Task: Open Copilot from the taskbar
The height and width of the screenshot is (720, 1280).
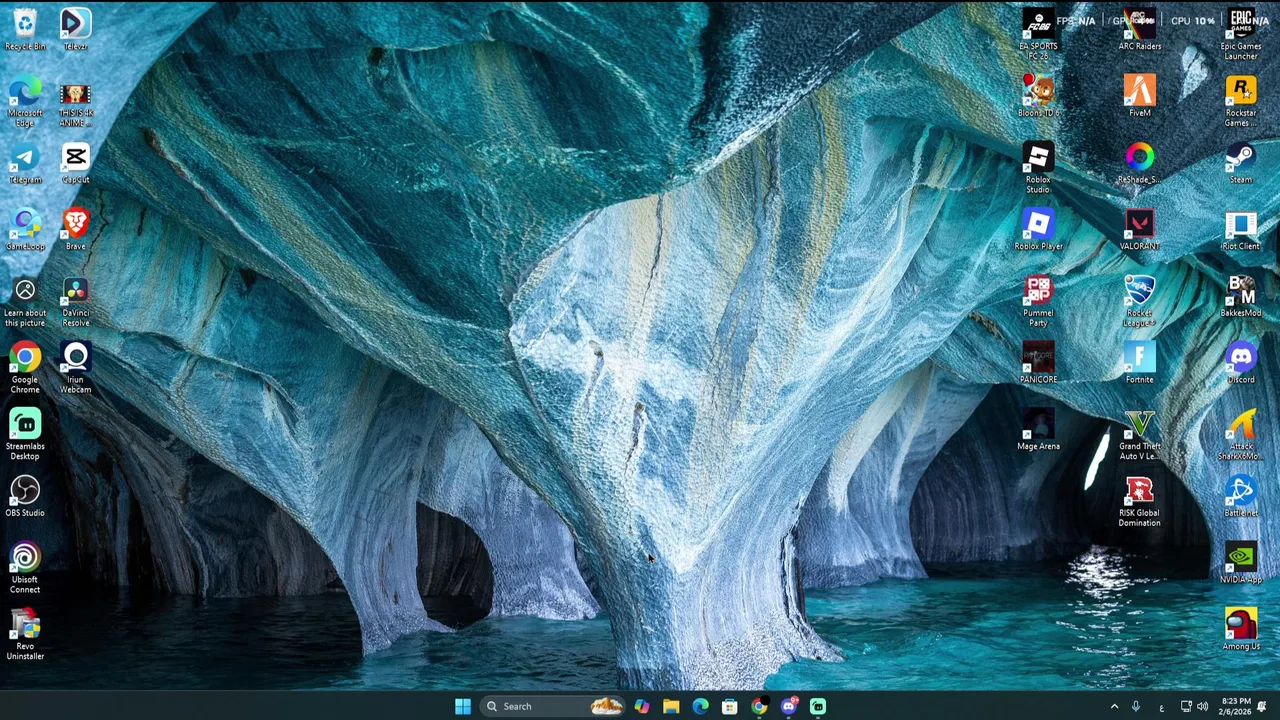Action: pos(641,706)
